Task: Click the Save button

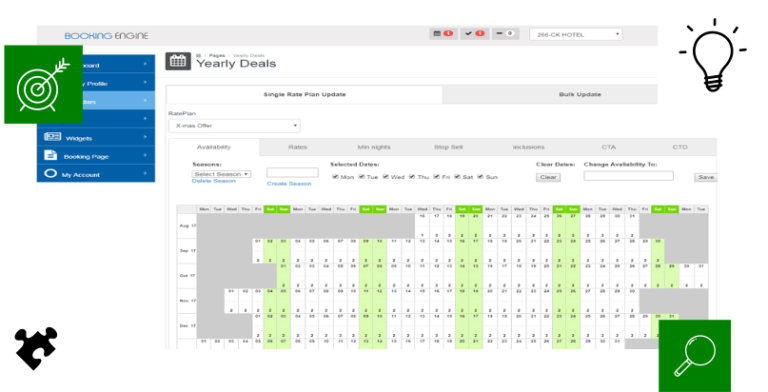Action: coord(706,177)
